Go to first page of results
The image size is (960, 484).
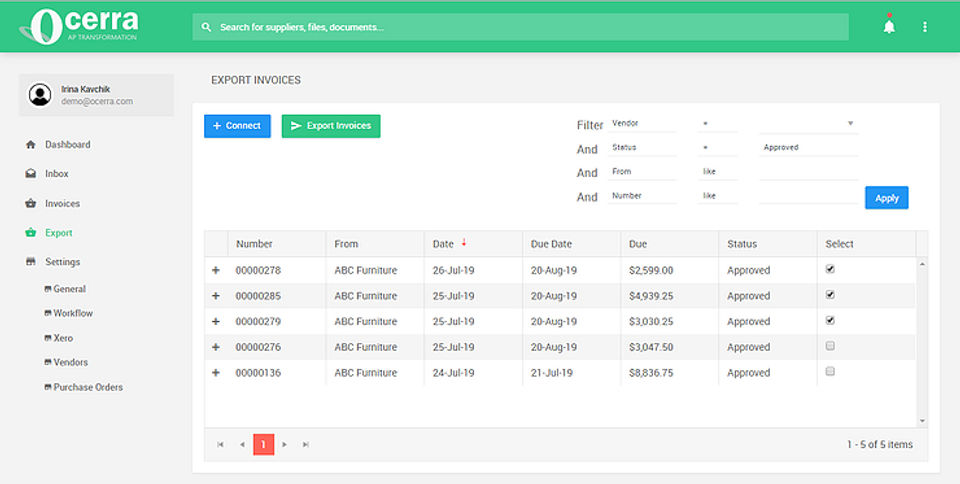click(x=220, y=444)
